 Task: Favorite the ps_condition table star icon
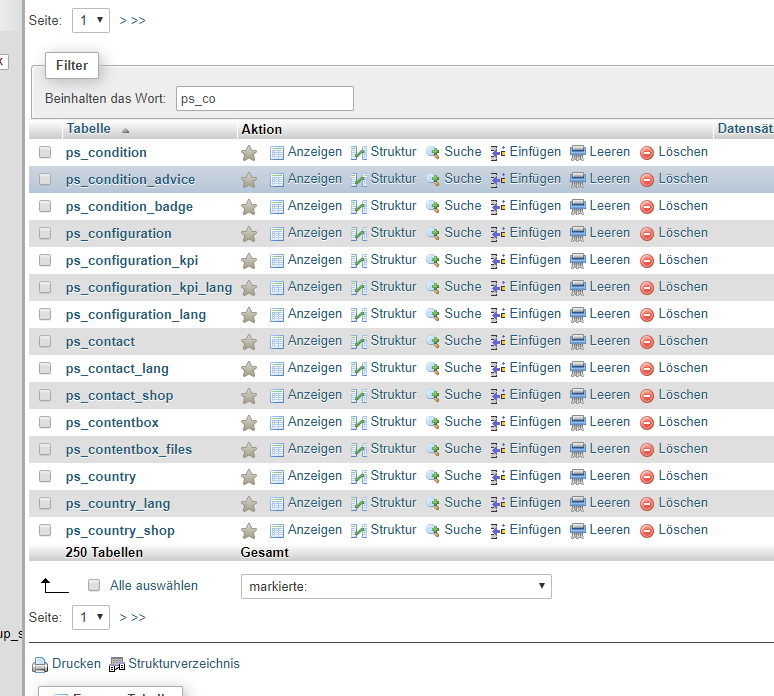[249, 153]
